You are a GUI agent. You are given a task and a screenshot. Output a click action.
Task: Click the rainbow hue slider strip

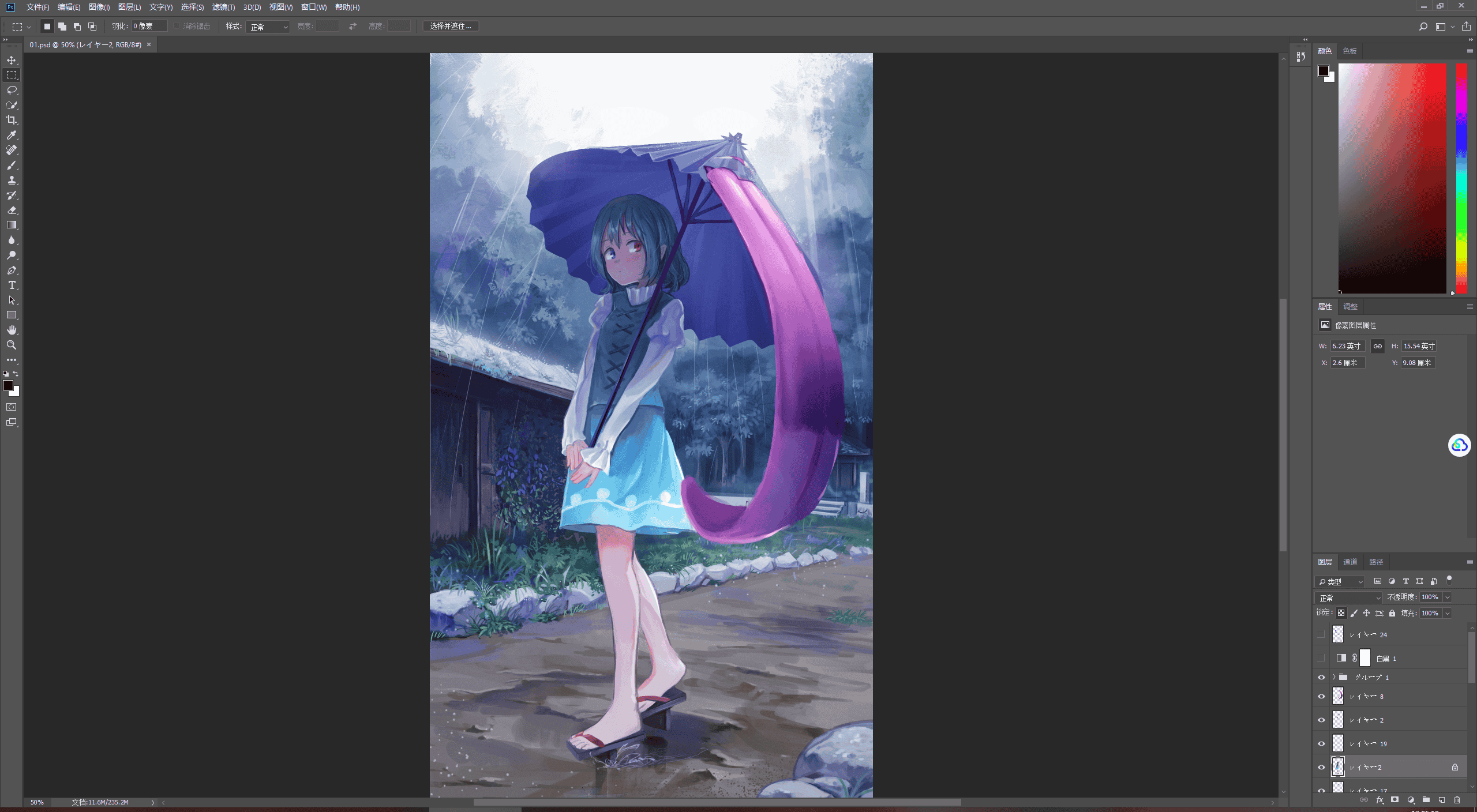pos(1461,178)
